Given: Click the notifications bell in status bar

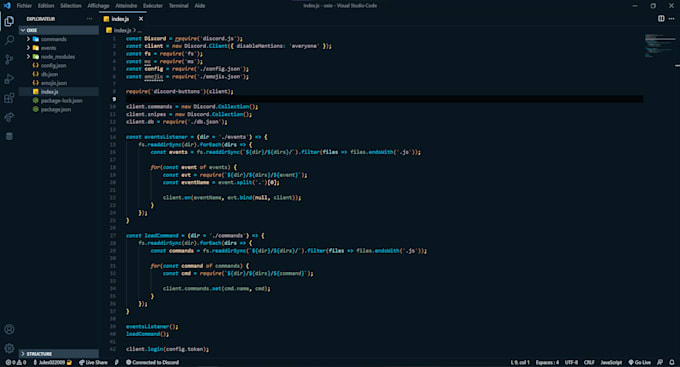Looking at the screenshot, I should 672,362.
